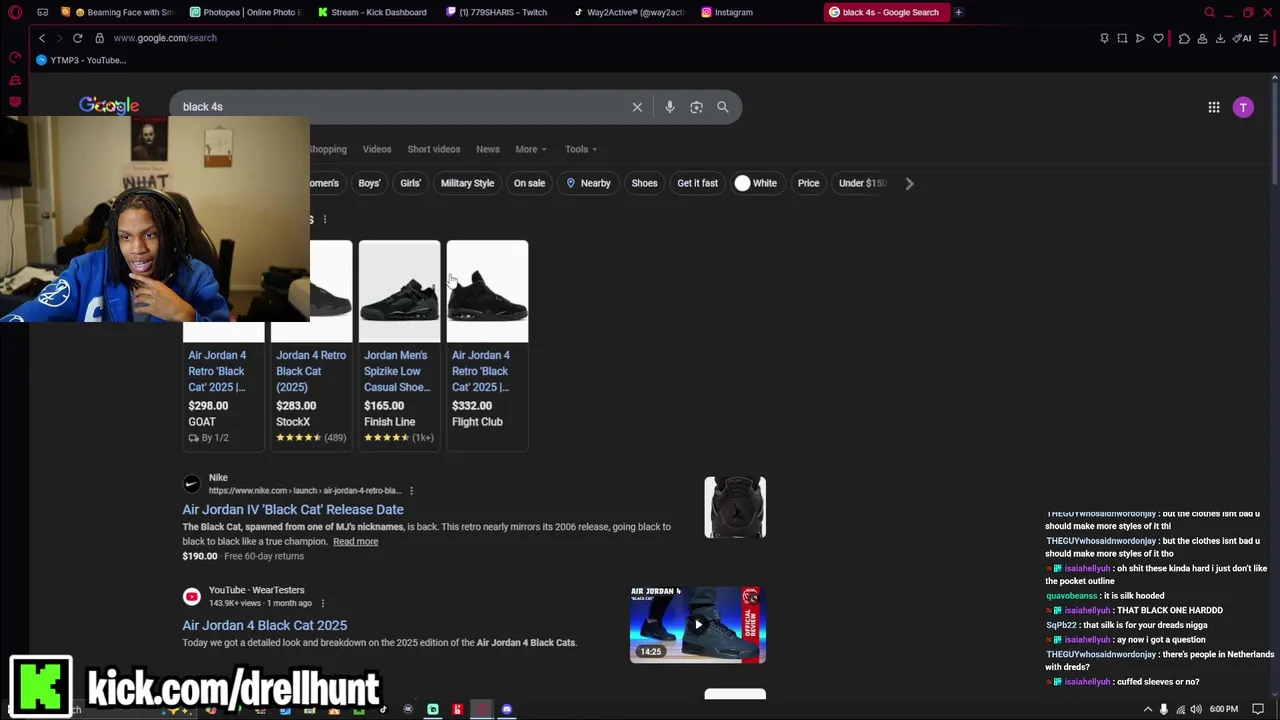Open the easy setup sliders icon
Screen dimensions: 1280x720
click(x=1264, y=38)
